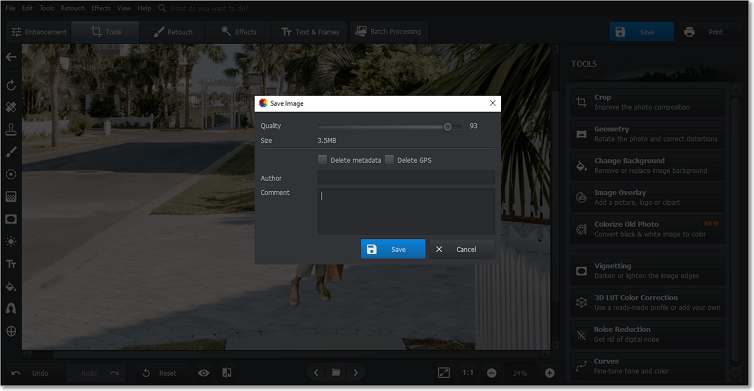This screenshot has width=754, height=391.
Task: Select the portrait head silhouette tool
Action: click(11, 308)
